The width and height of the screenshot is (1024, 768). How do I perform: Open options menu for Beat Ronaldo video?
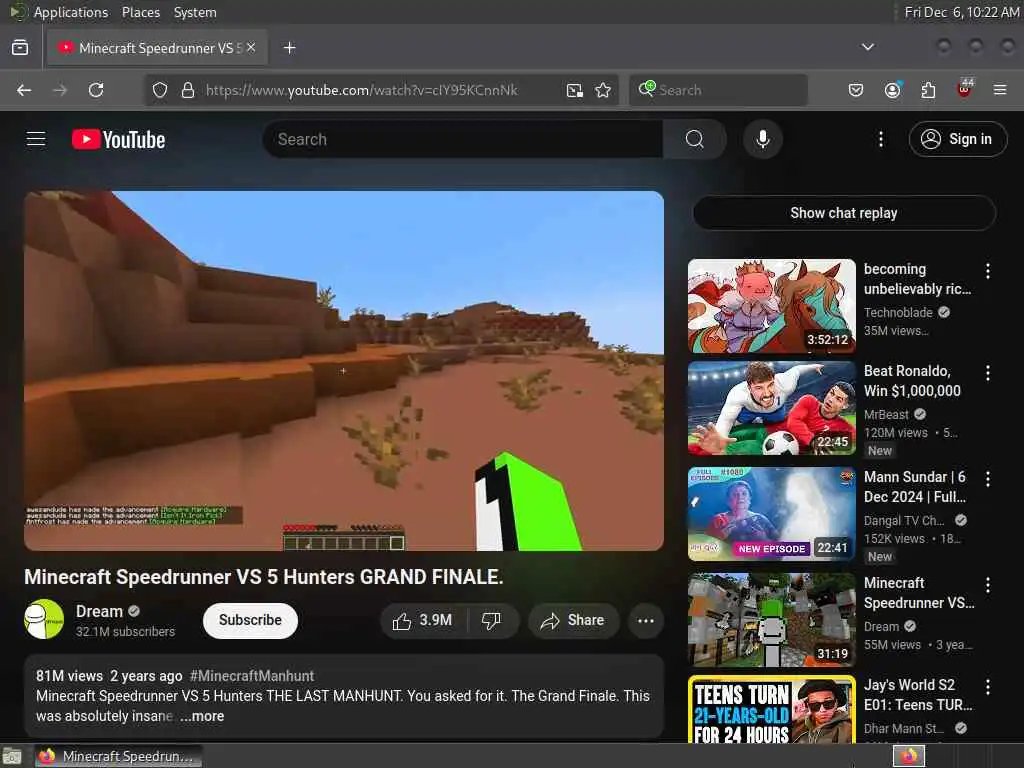[x=987, y=373]
